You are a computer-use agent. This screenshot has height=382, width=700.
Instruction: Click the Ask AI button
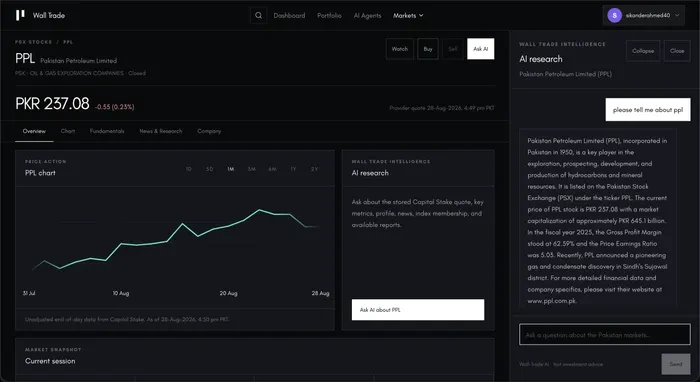(x=480, y=49)
